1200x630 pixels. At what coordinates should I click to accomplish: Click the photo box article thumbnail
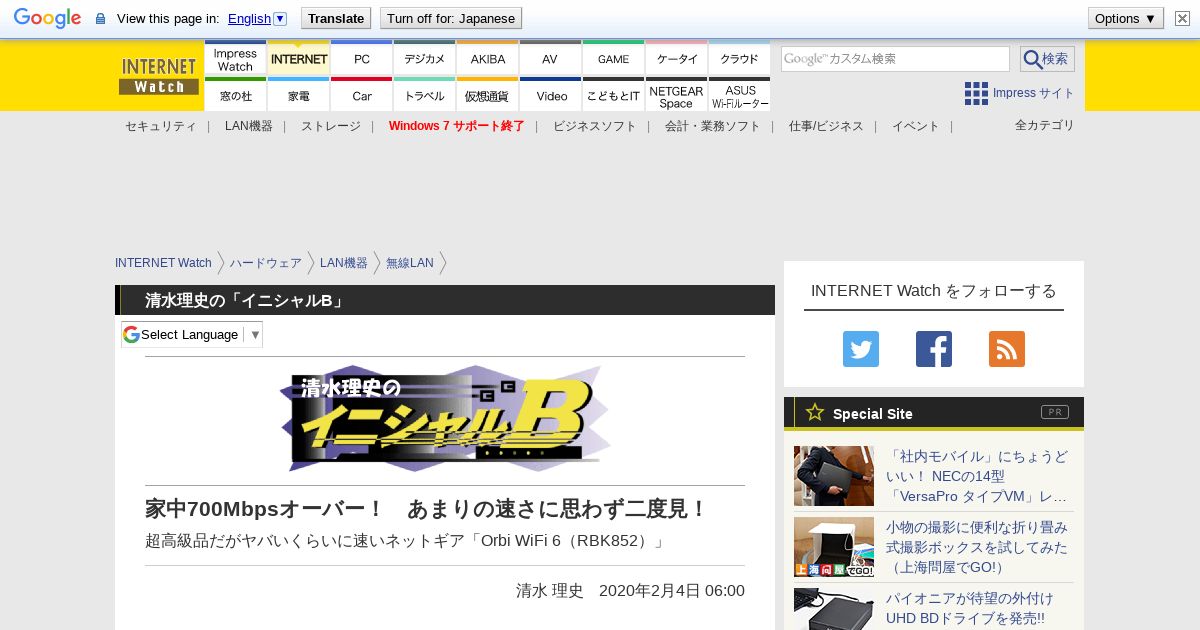pyautogui.click(x=834, y=547)
